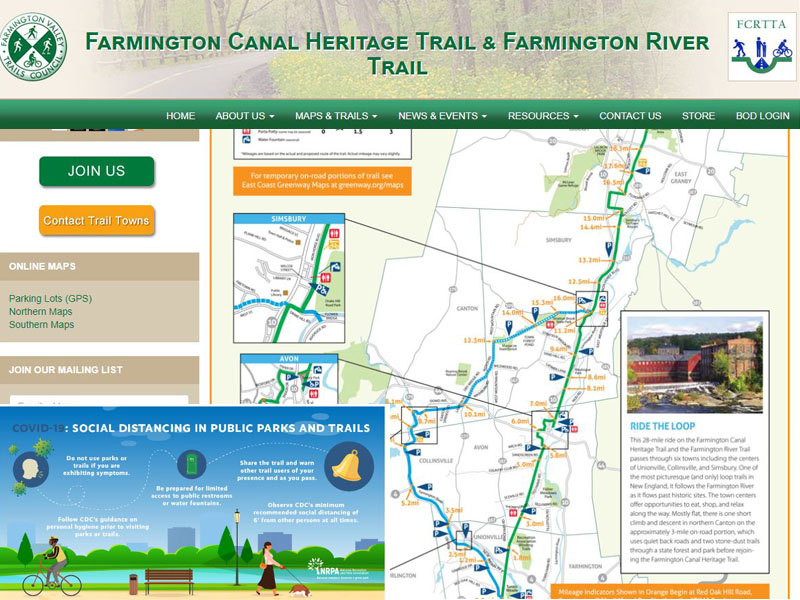Click the JOIN OUR MAILING LIST heading
This screenshot has height=600, width=800.
click(65, 370)
